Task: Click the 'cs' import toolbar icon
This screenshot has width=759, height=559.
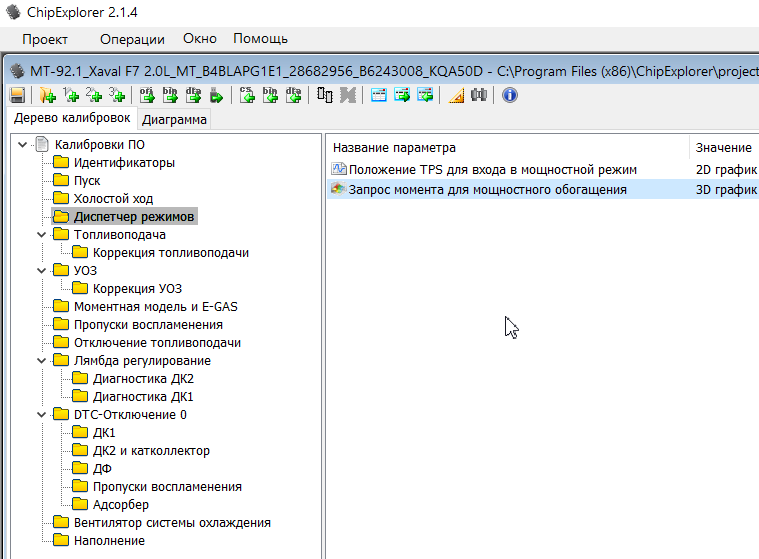Action: pos(247,95)
